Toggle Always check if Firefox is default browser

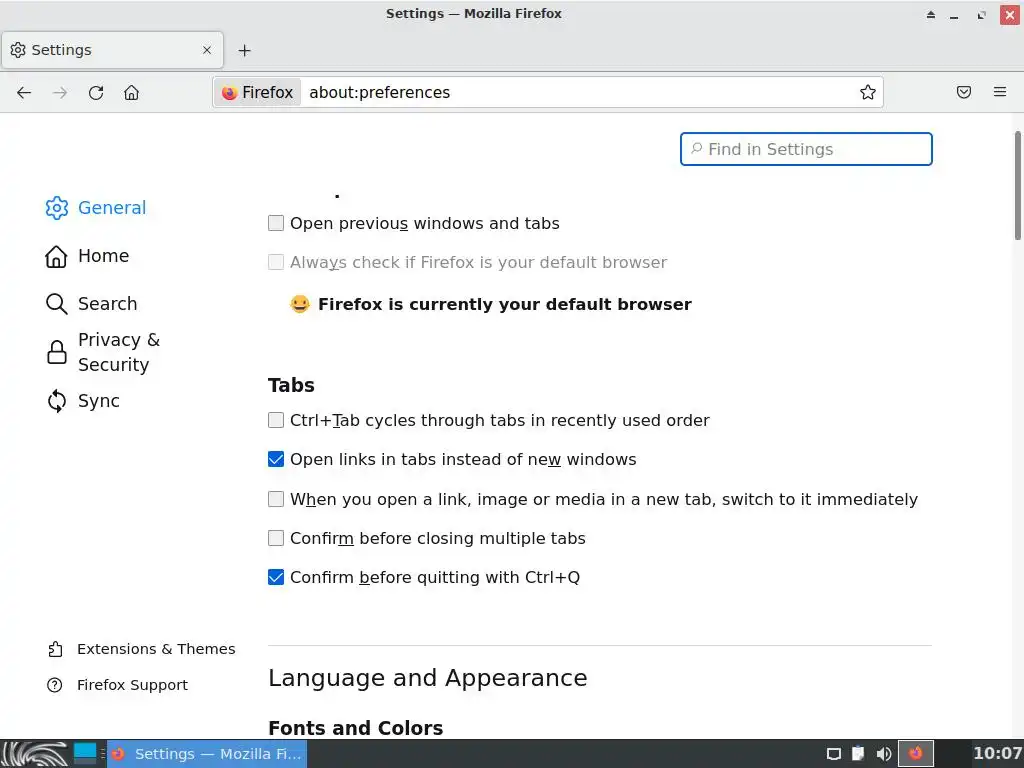(276, 263)
